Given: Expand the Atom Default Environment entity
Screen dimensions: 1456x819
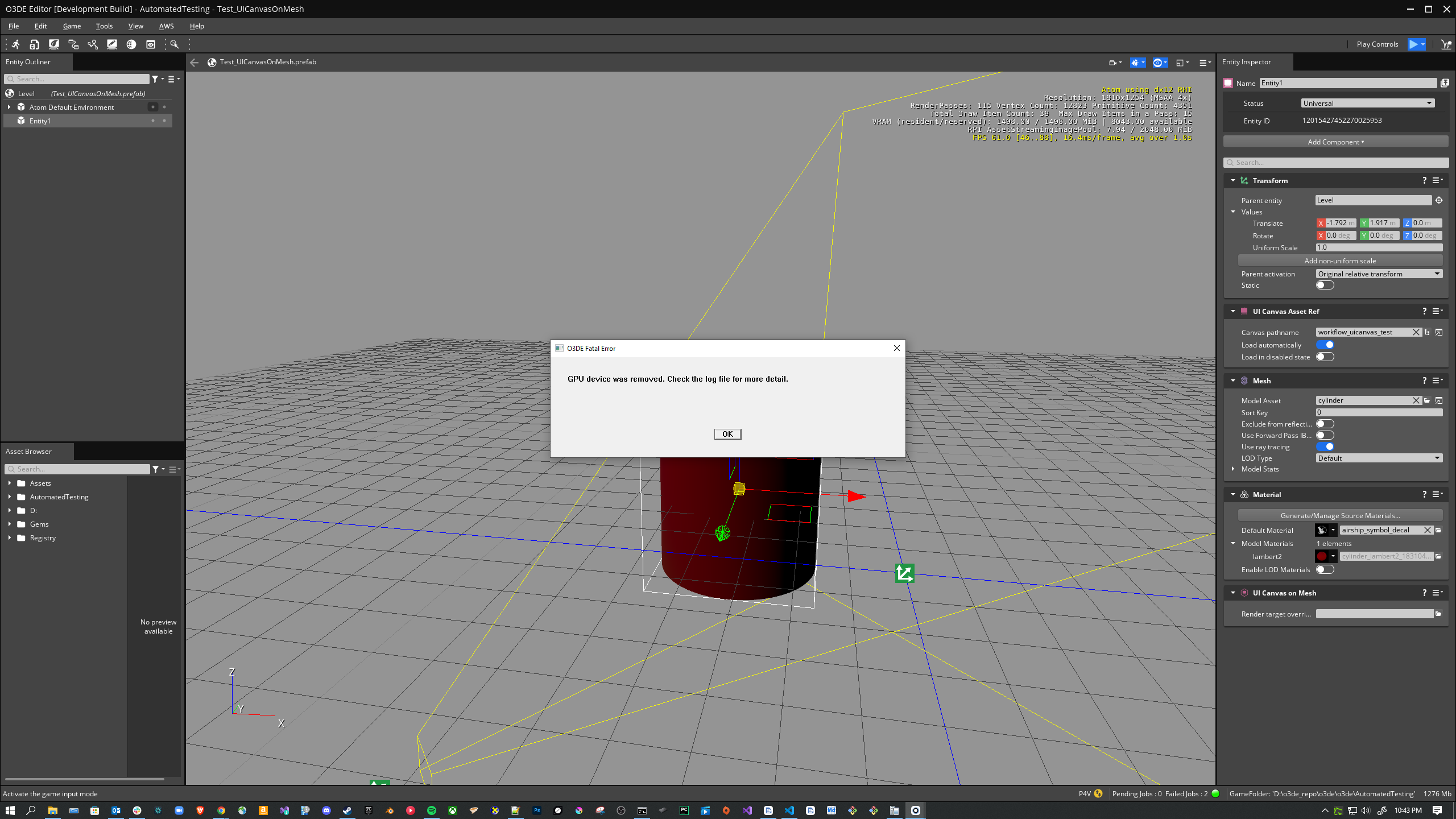Looking at the screenshot, I should click(9, 107).
